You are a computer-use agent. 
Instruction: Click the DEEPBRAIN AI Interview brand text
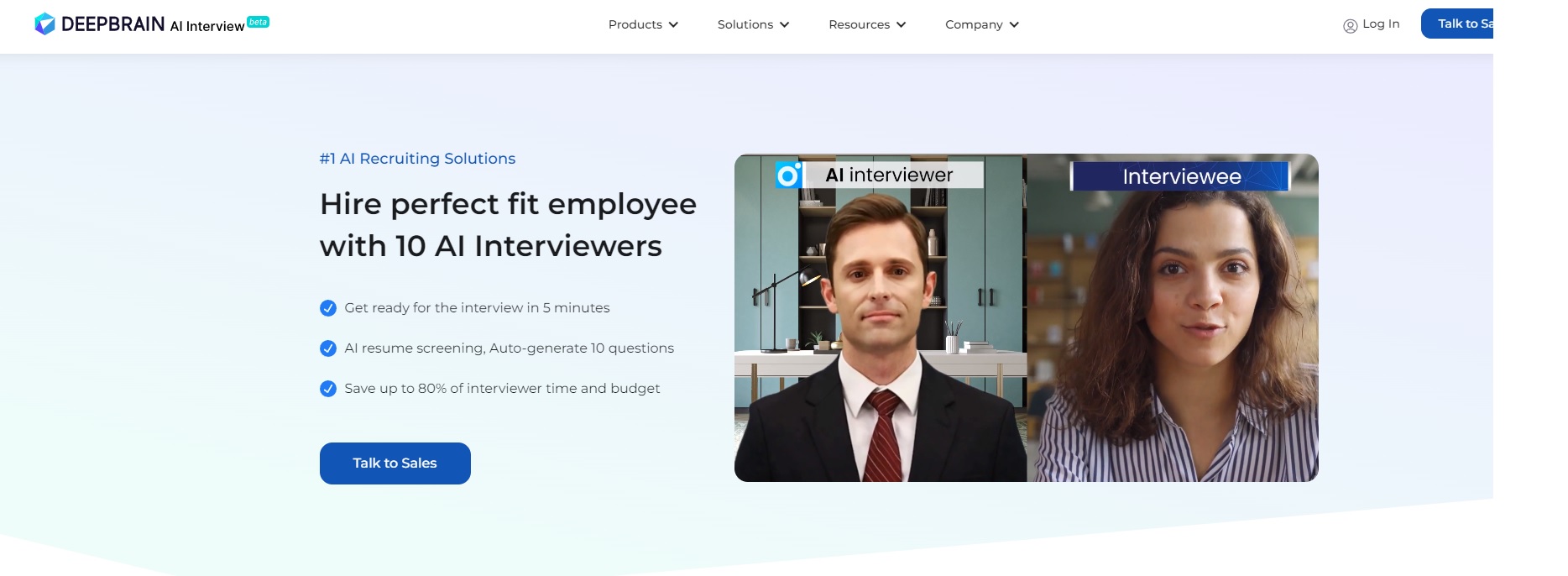coord(153,24)
